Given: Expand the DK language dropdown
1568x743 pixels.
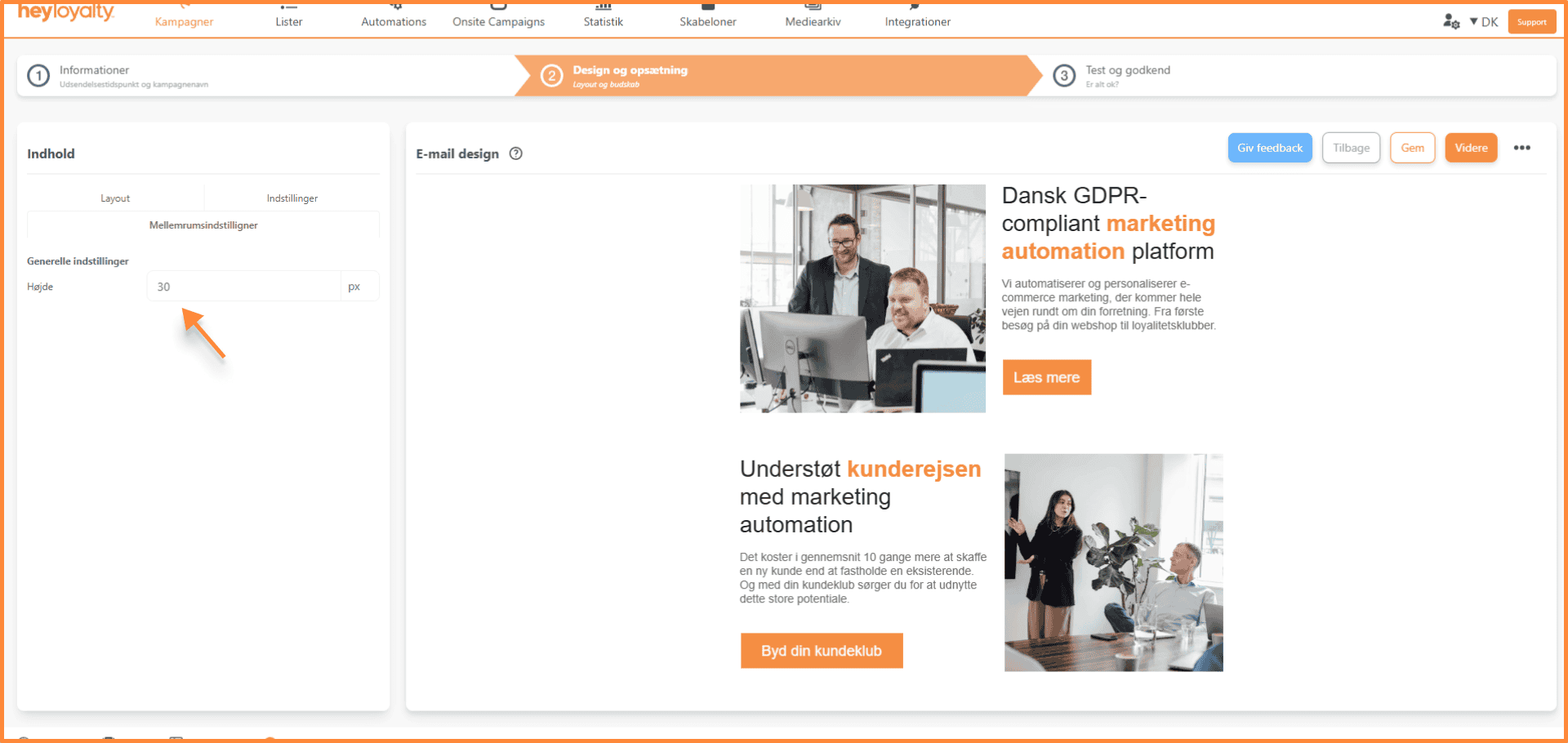Looking at the screenshot, I should (x=1484, y=22).
